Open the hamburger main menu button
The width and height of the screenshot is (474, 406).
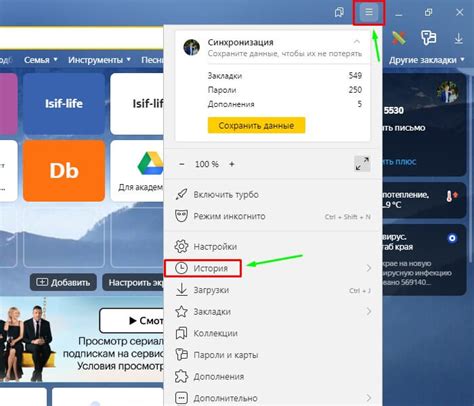pos(368,13)
